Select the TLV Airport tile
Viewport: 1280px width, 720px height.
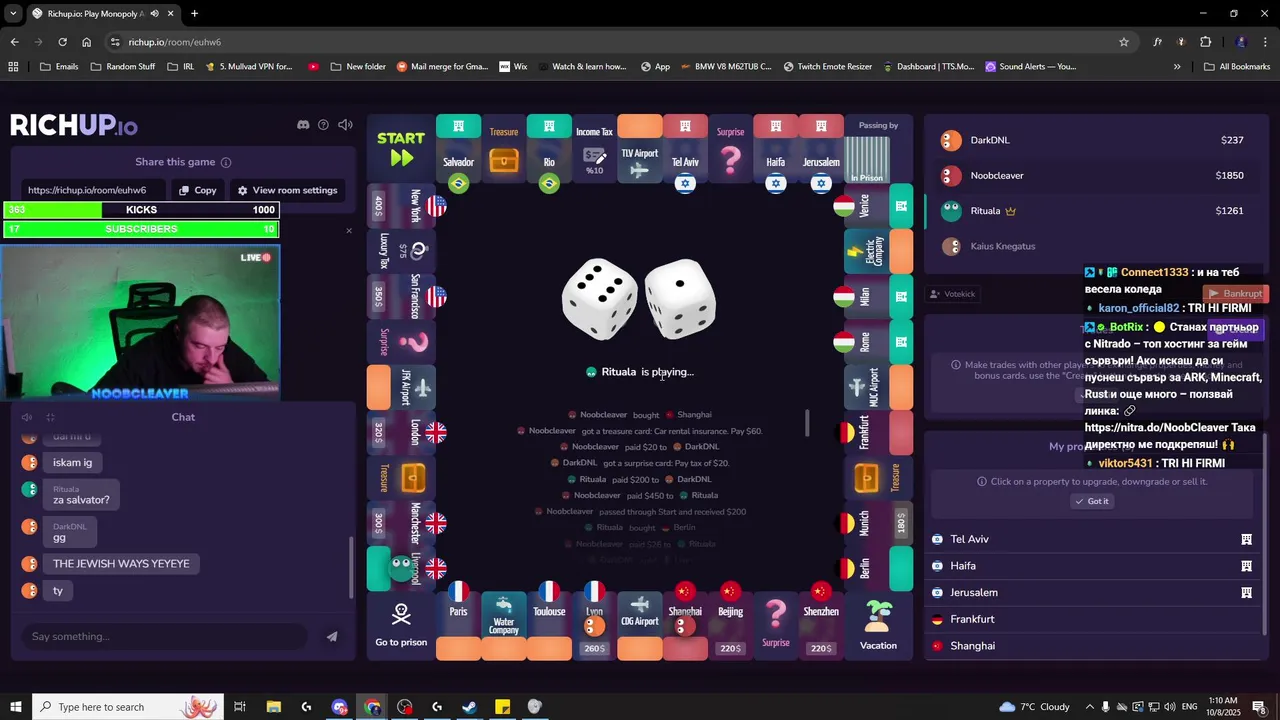pyautogui.click(x=640, y=150)
